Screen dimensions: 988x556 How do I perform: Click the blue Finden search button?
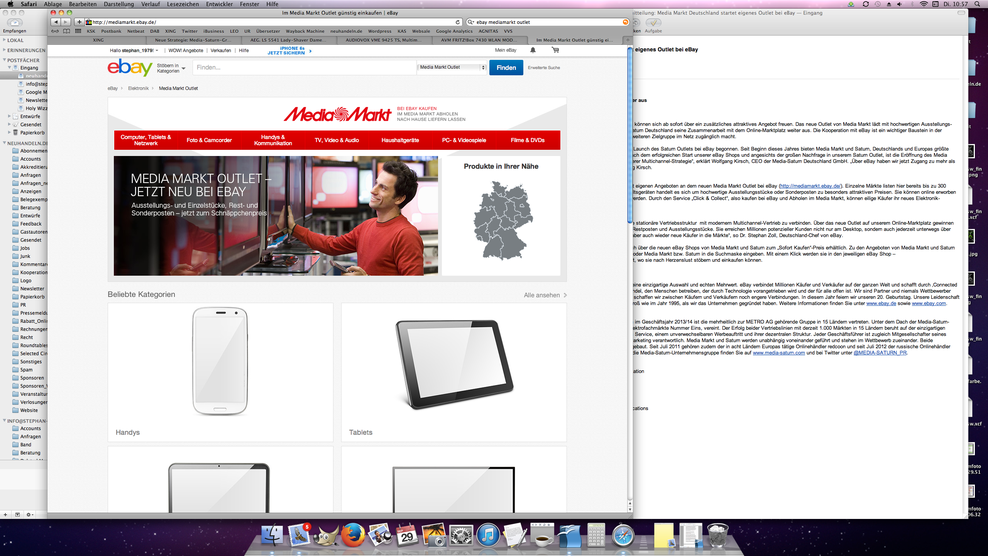tap(506, 67)
